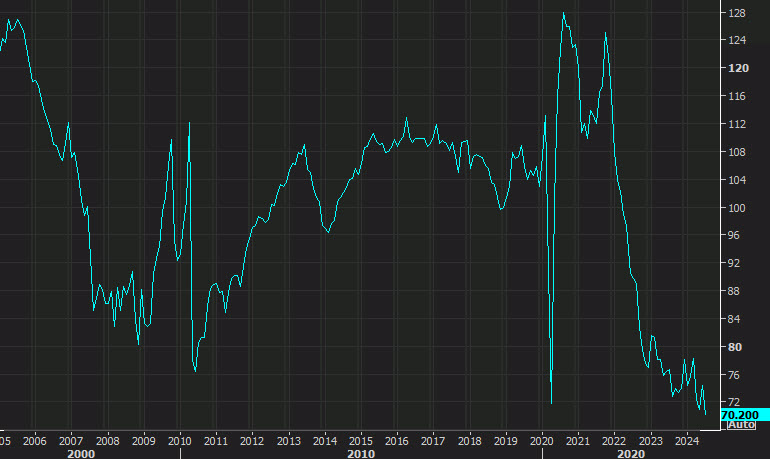Click the 2009 year label
770x459 pixels.
click(143, 441)
